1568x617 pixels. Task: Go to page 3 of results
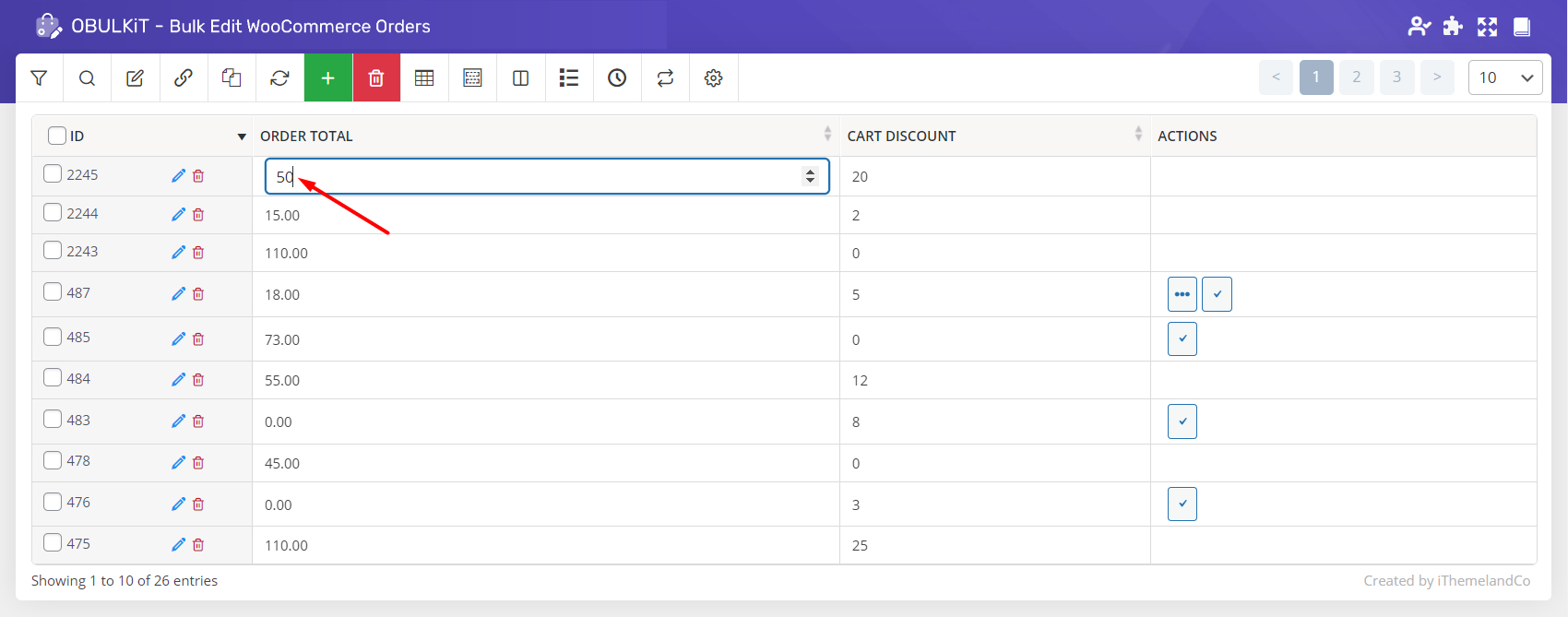point(1396,77)
